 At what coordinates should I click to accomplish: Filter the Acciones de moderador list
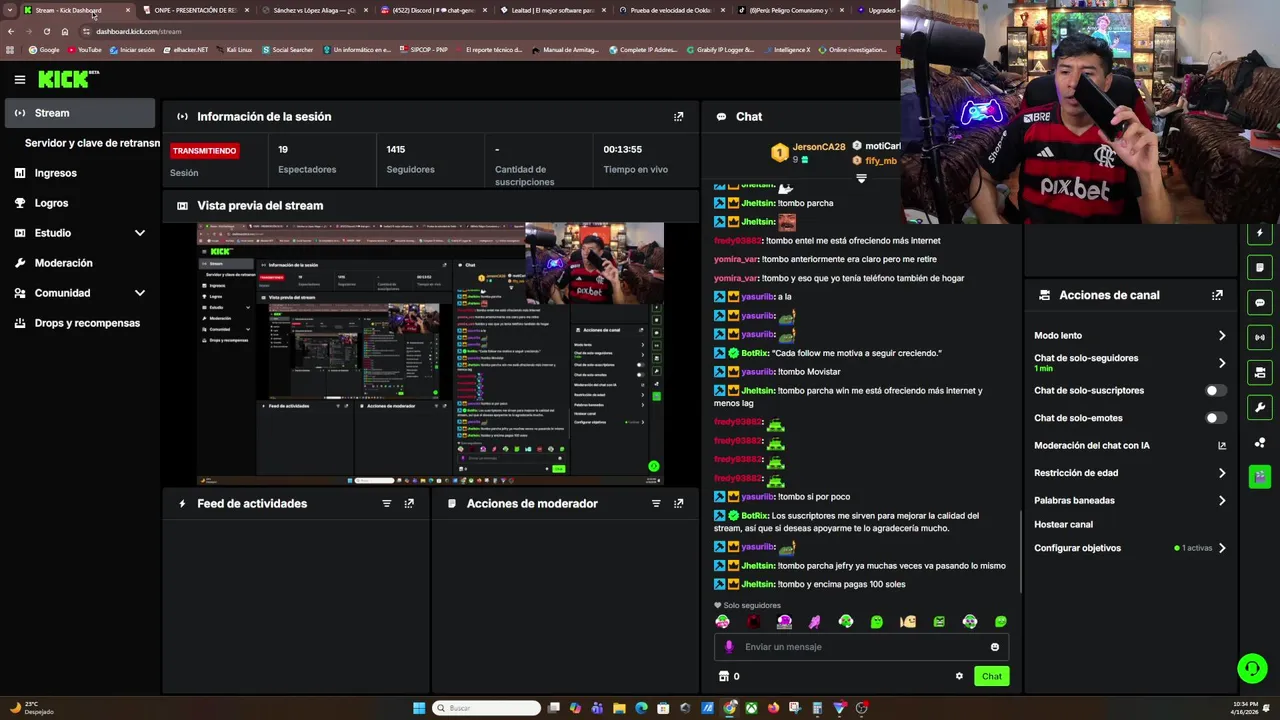656,504
